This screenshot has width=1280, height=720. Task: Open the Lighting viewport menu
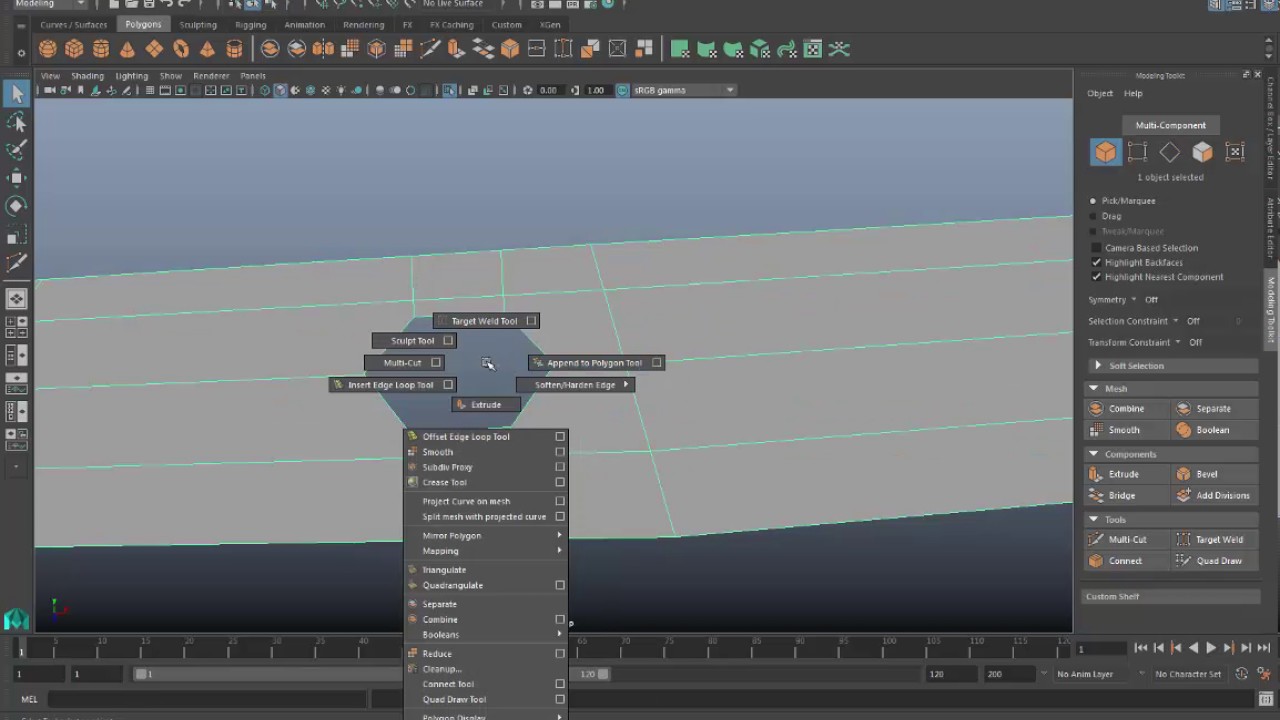click(x=131, y=76)
